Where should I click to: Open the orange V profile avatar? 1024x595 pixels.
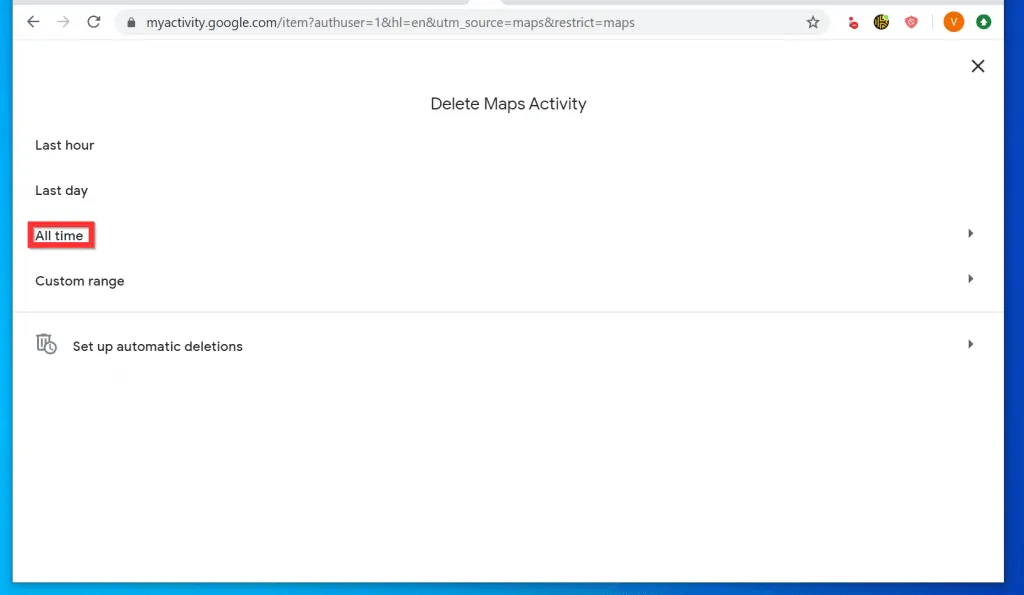pos(953,22)
